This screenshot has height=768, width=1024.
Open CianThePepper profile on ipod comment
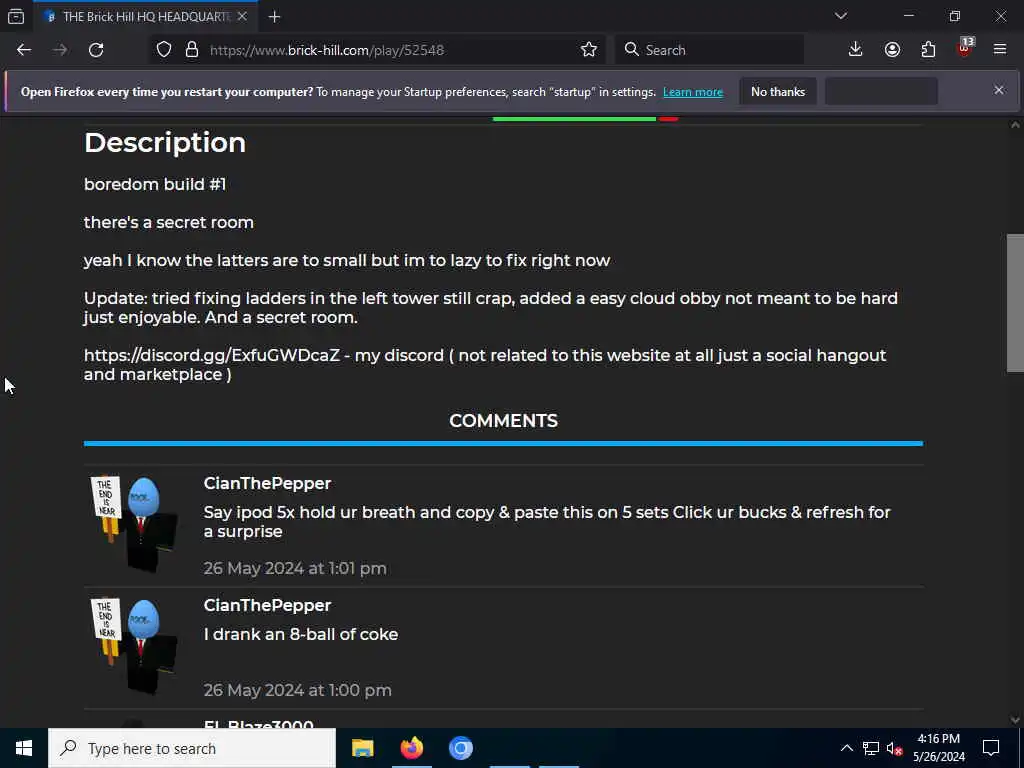tap(267, 483)
